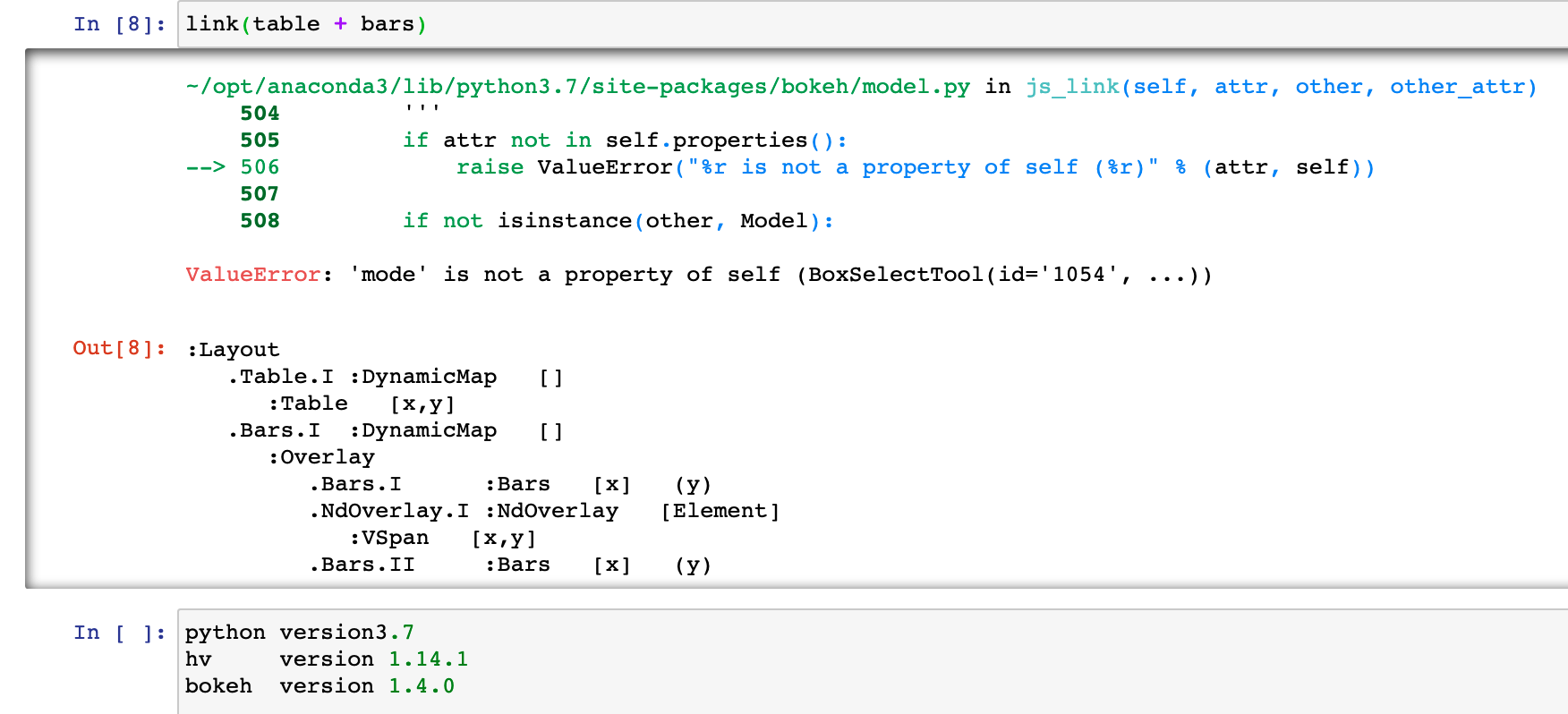The image size is (1568, 714).
Task: Click the ":Overlay" output line
Action: [320, 457]
